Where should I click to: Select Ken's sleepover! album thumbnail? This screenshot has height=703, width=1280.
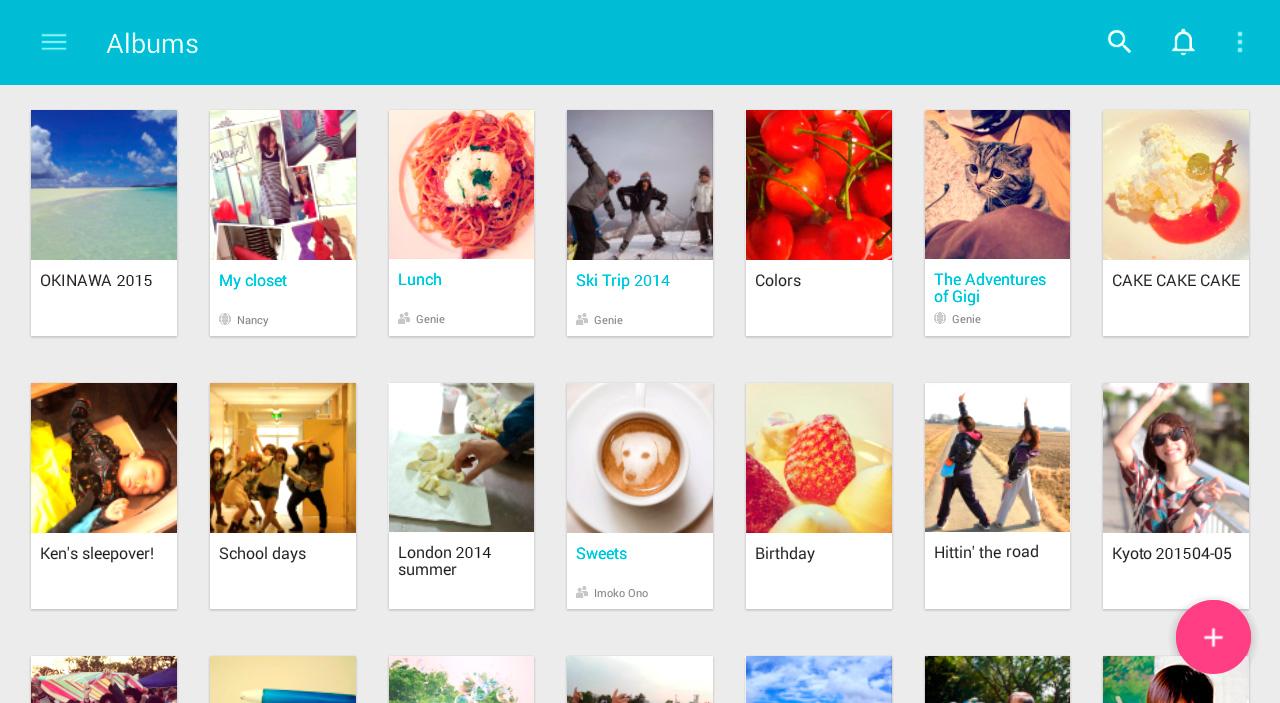pyautogui.click(x=104, y=458)
